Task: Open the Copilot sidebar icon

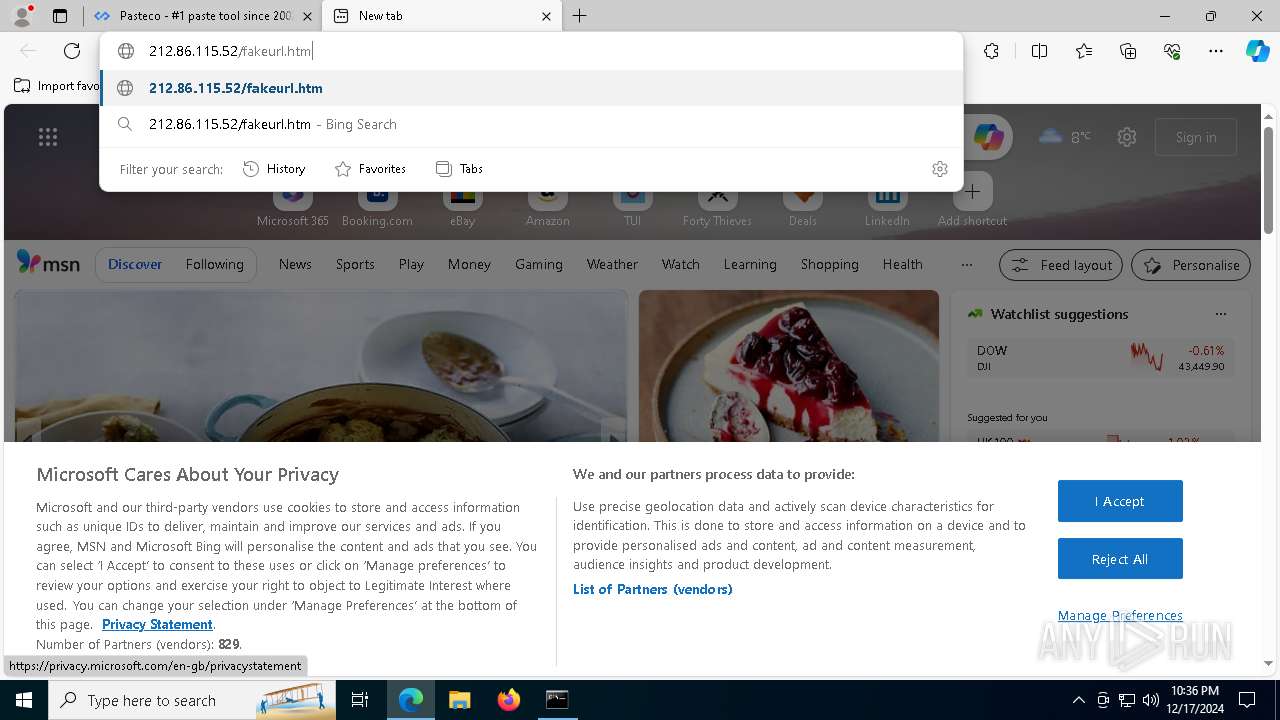Action: click(x=1257, y=51)
